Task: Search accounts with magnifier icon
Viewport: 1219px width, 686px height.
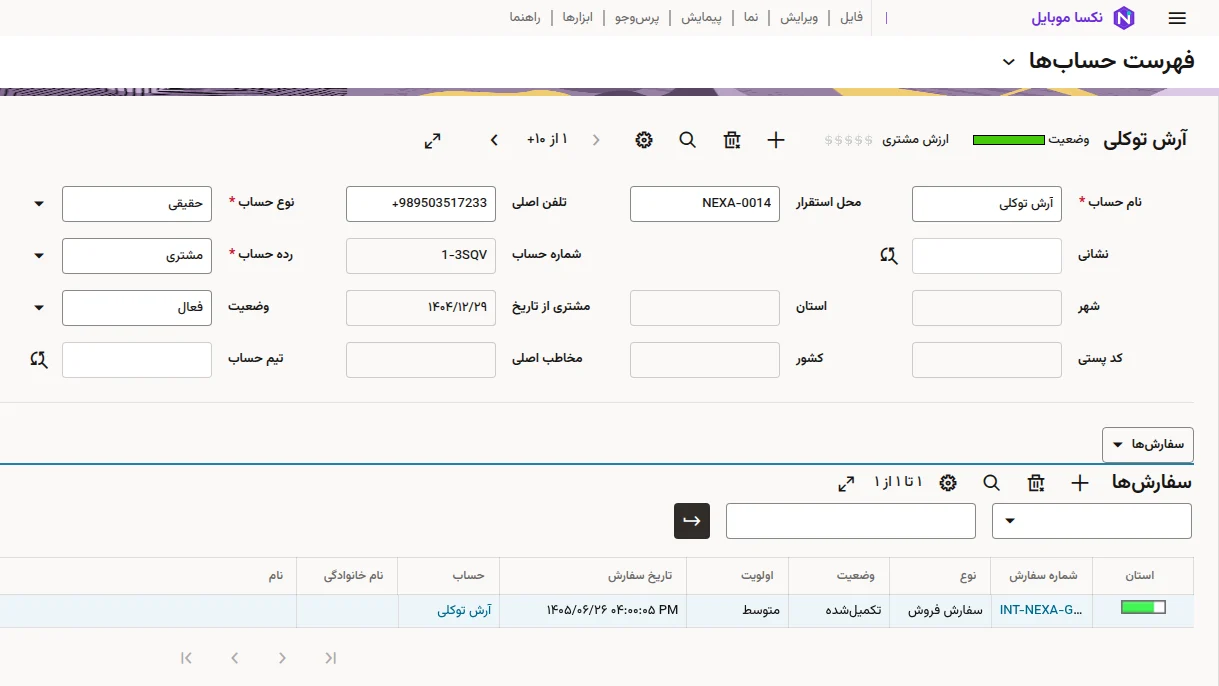Action: pyautogui.click(x=688, y=140)
